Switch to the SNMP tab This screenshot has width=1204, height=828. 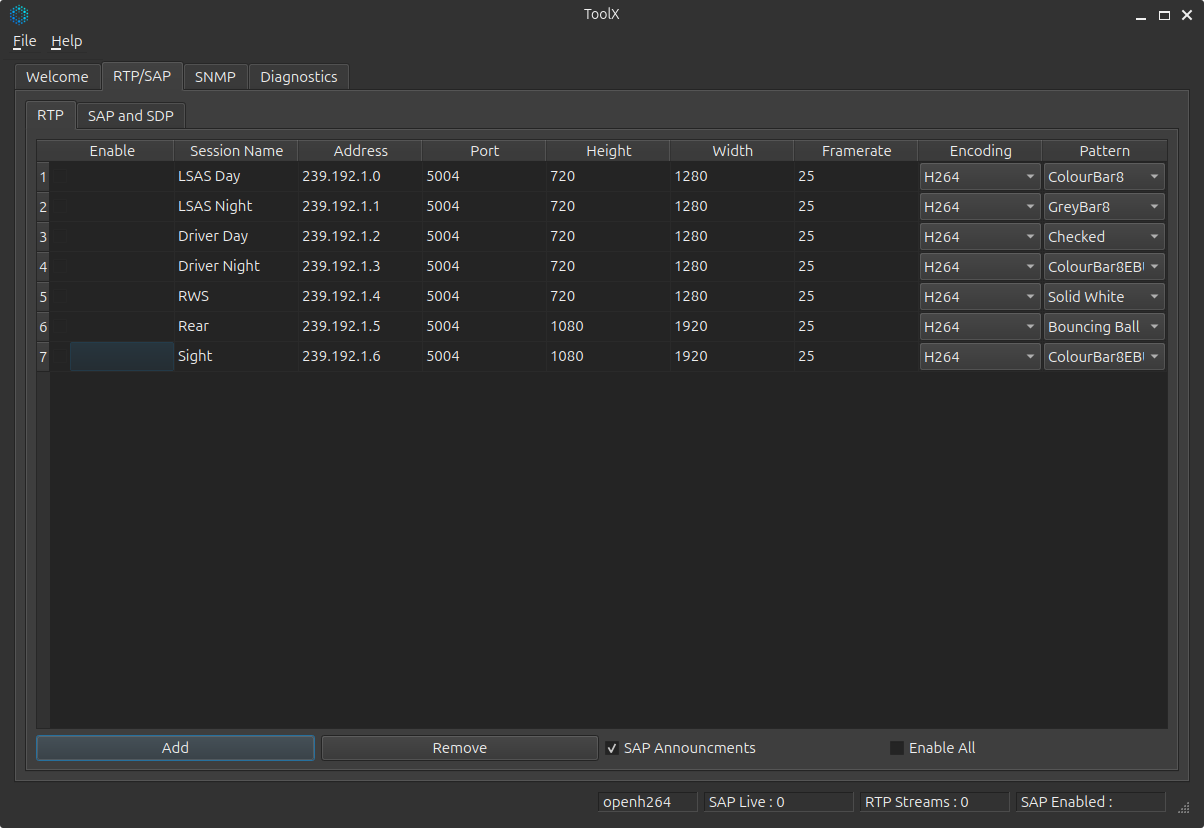(x=215, y=76)
